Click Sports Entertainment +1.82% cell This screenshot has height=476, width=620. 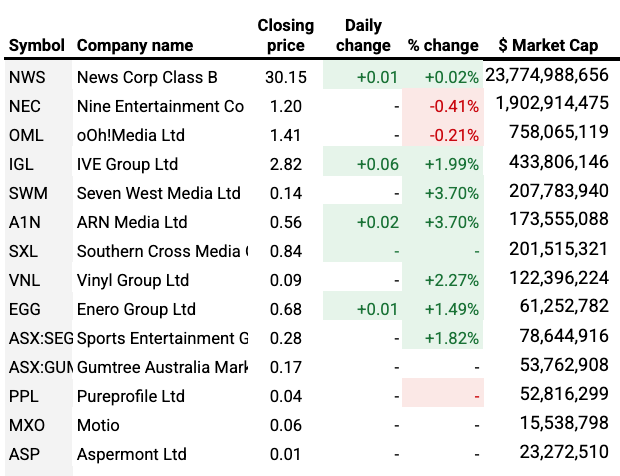441,338
